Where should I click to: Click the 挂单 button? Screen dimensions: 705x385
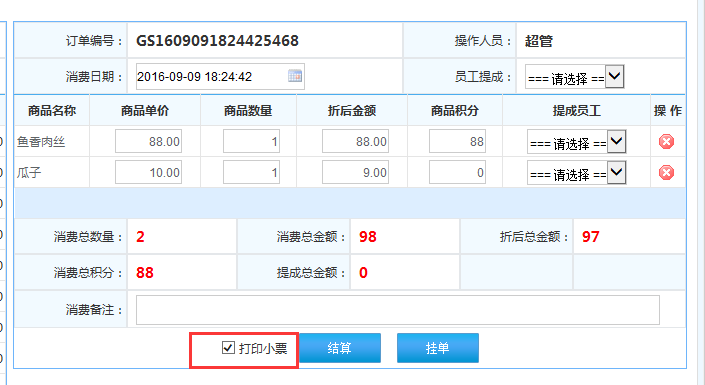click(437, 348)
